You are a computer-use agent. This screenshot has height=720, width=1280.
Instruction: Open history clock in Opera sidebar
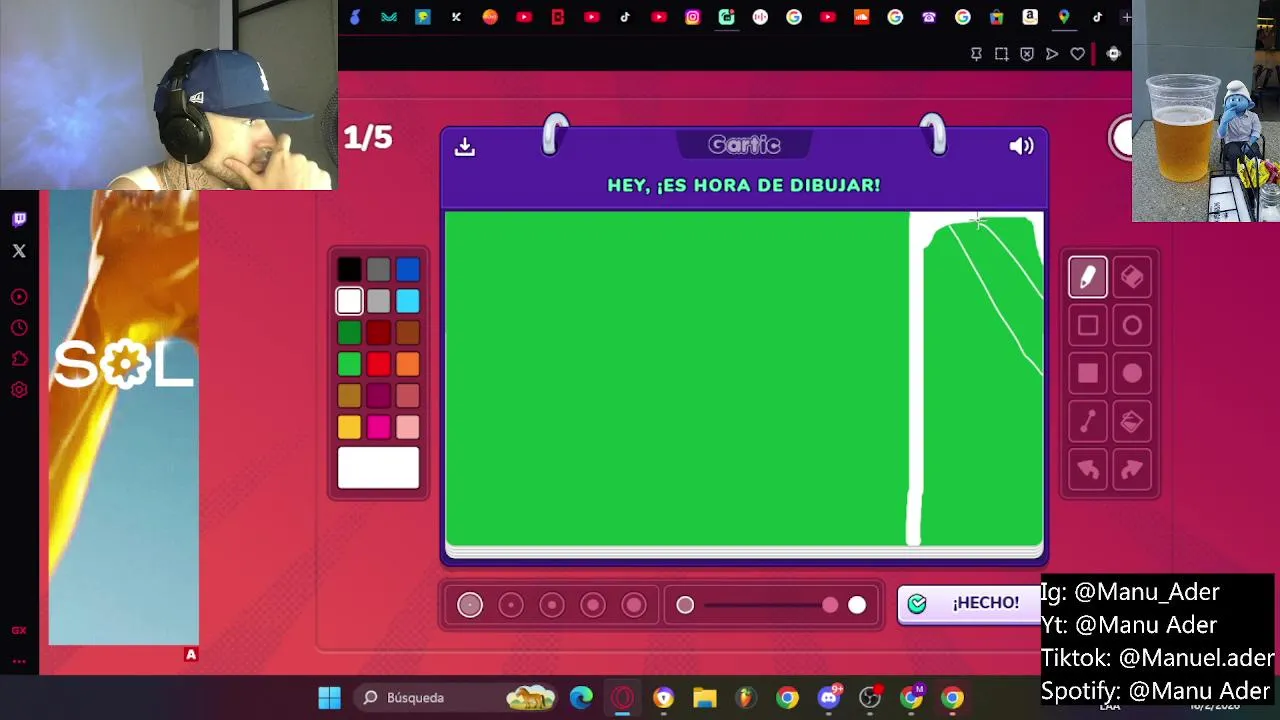click(19, 328)
